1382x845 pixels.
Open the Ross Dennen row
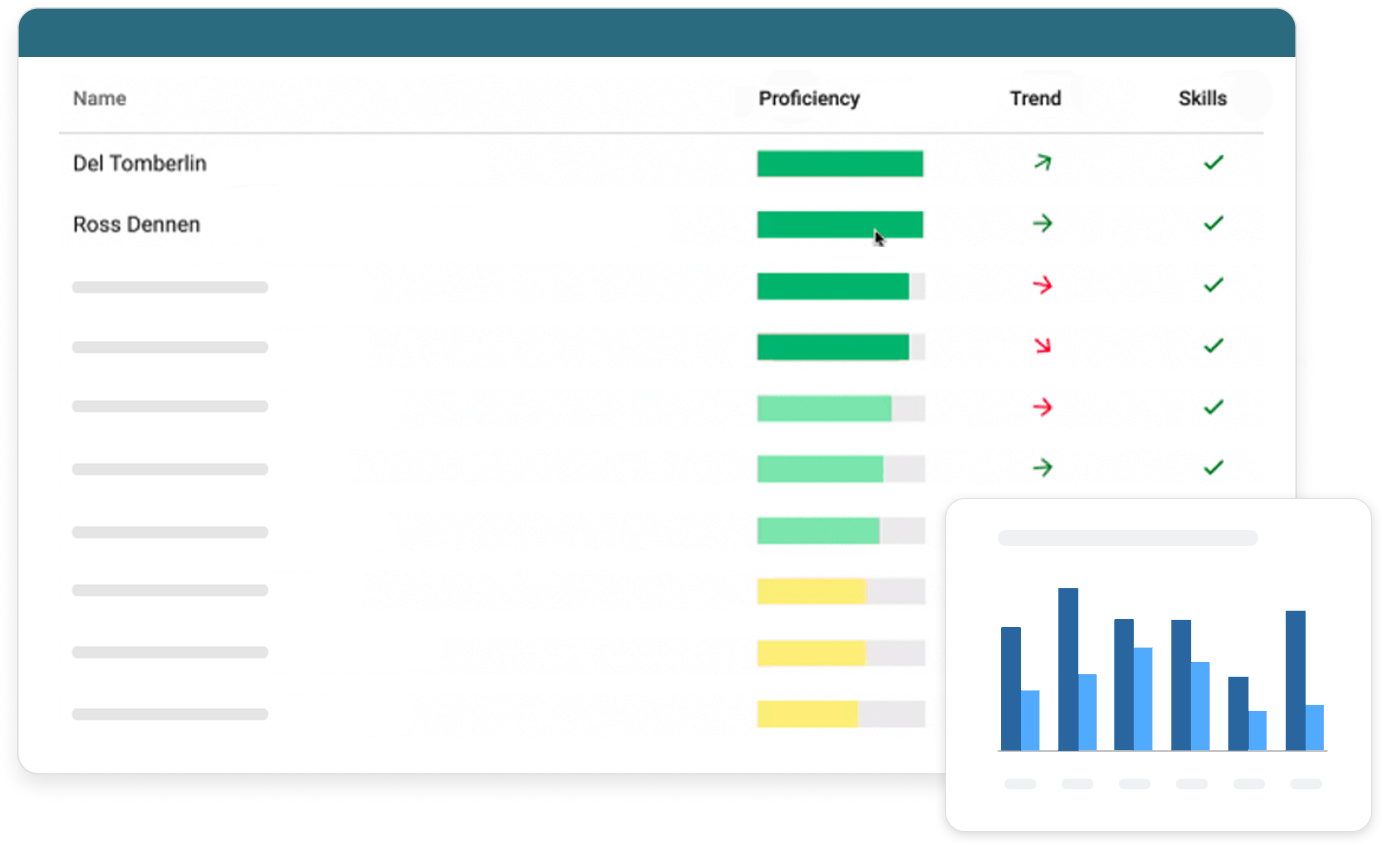661,224
